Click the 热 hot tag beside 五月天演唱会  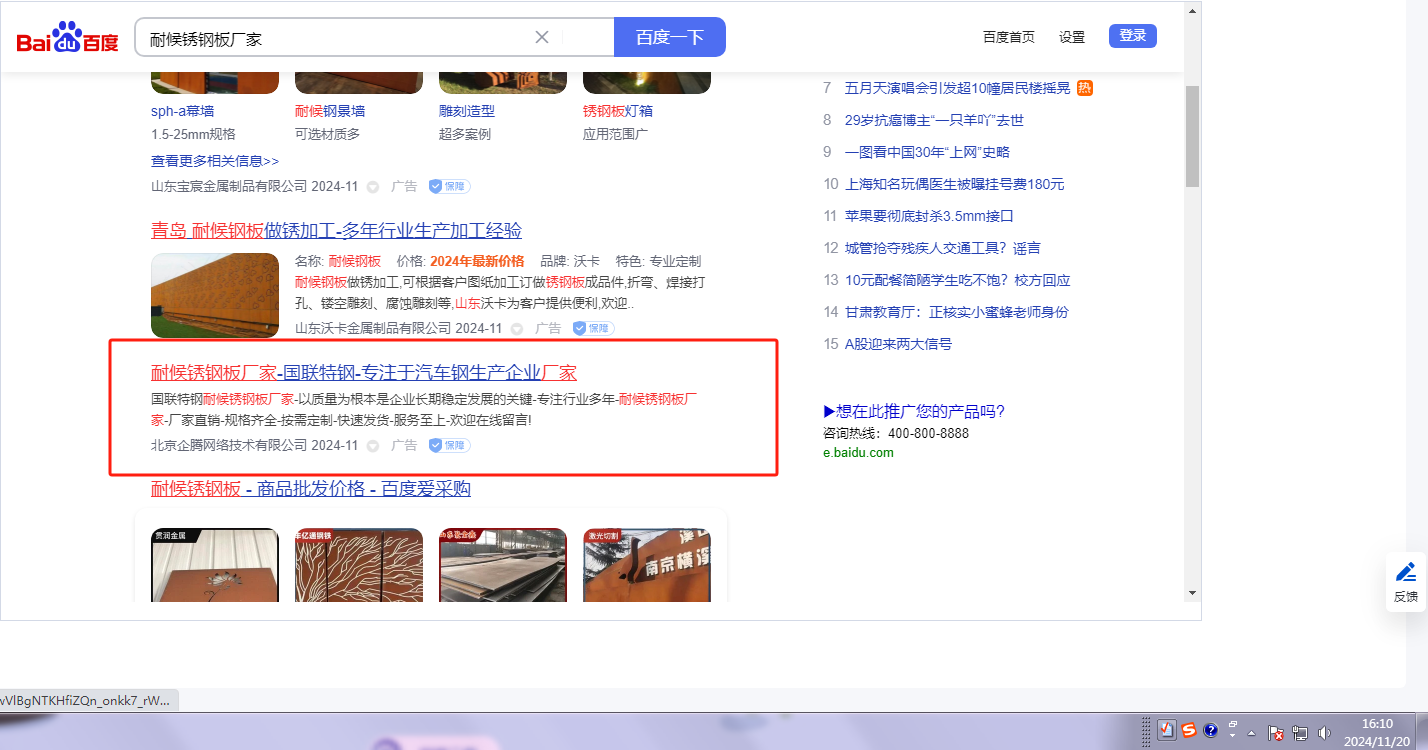pos(1085,88)
